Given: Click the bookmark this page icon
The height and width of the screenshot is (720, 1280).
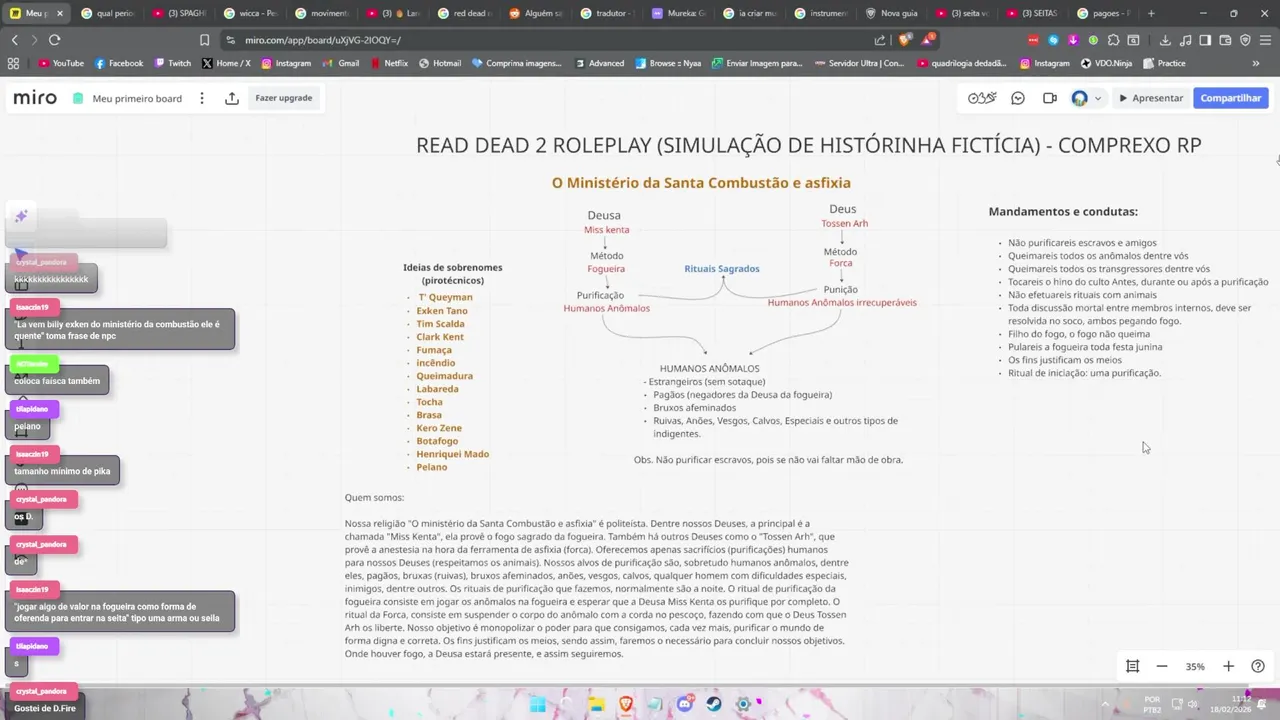Looking at the screenshot, I should pos(204,40).
